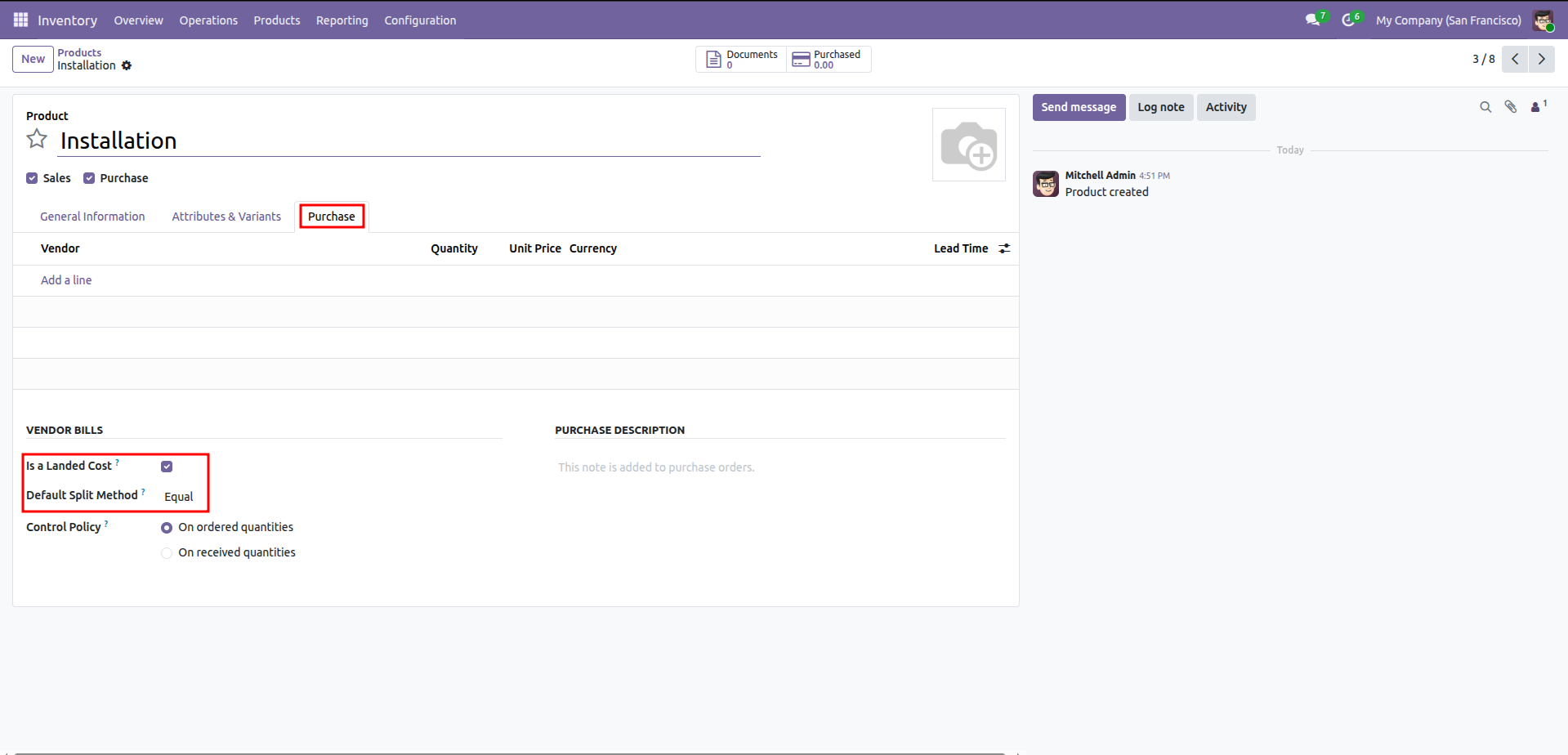Open the Mitchell Admin user avatar menu
This screenshot has height=755, width=1568.
1543,20
